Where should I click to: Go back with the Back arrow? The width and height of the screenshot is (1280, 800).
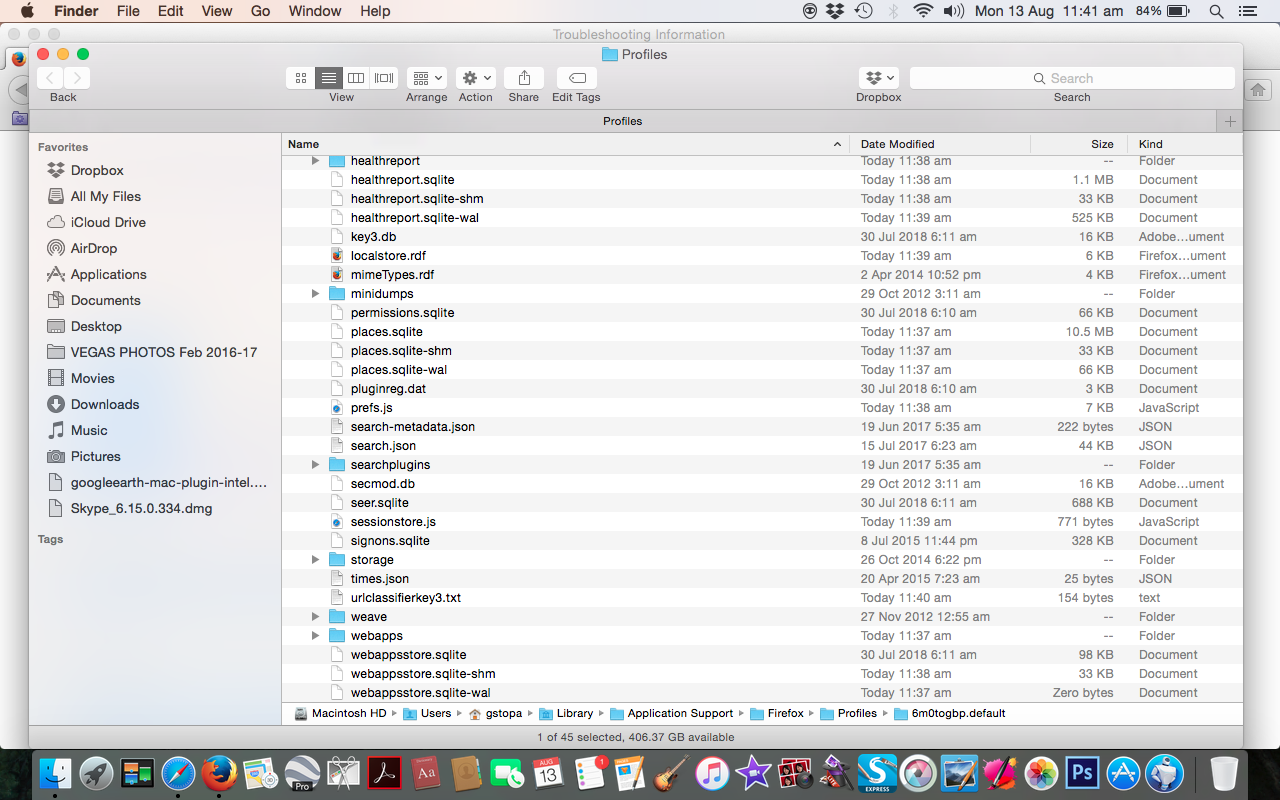coord(50,78)
